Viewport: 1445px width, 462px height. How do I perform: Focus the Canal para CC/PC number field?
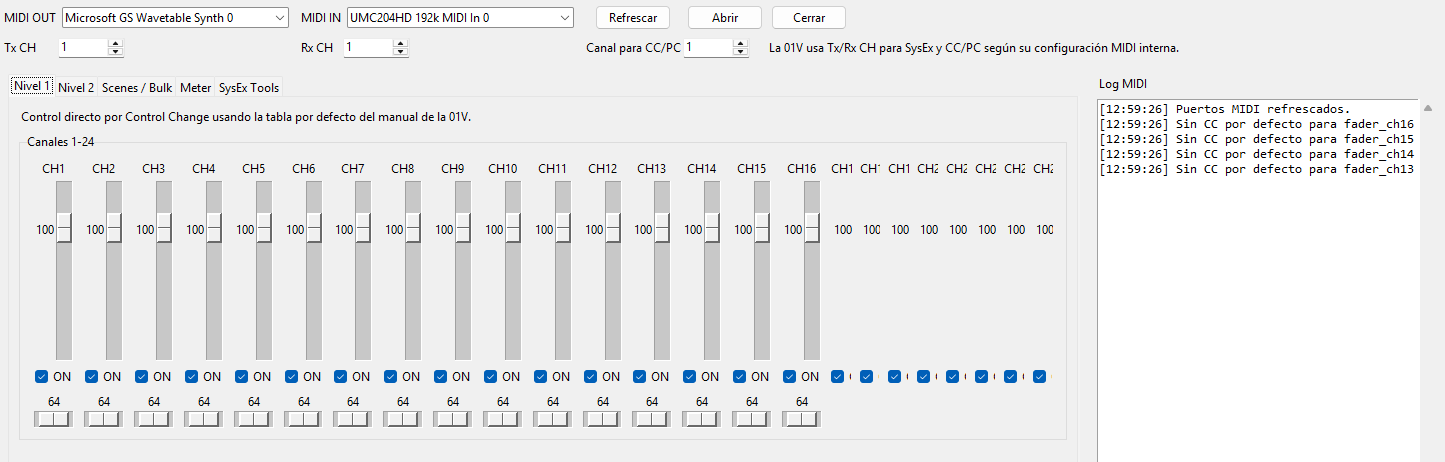tap(708, 47)
